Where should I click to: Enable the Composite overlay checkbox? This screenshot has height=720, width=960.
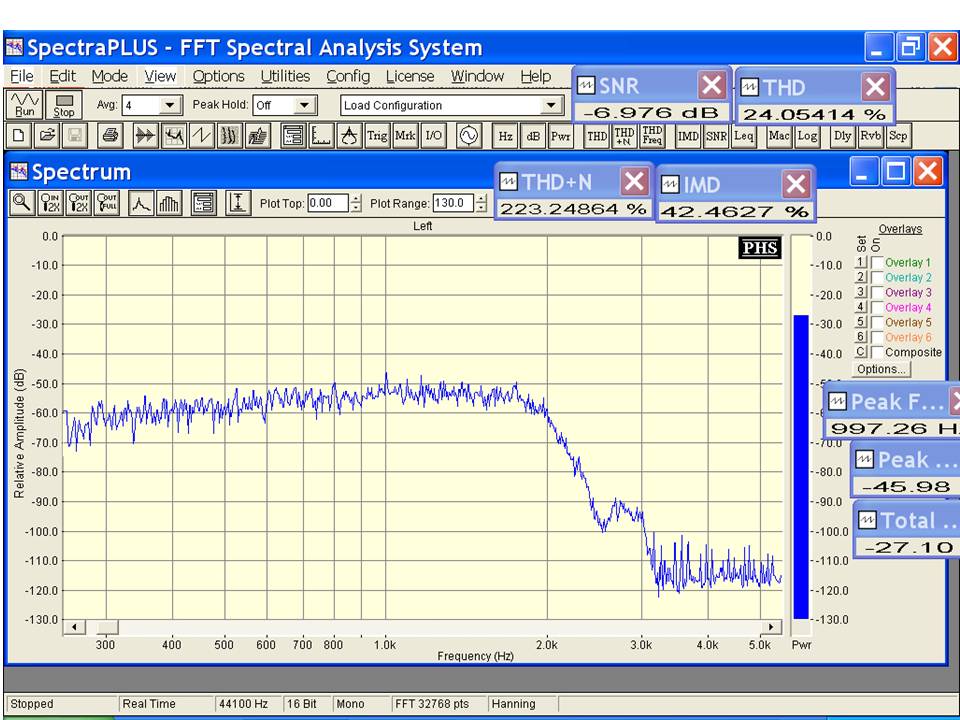[x=877, y=352]
